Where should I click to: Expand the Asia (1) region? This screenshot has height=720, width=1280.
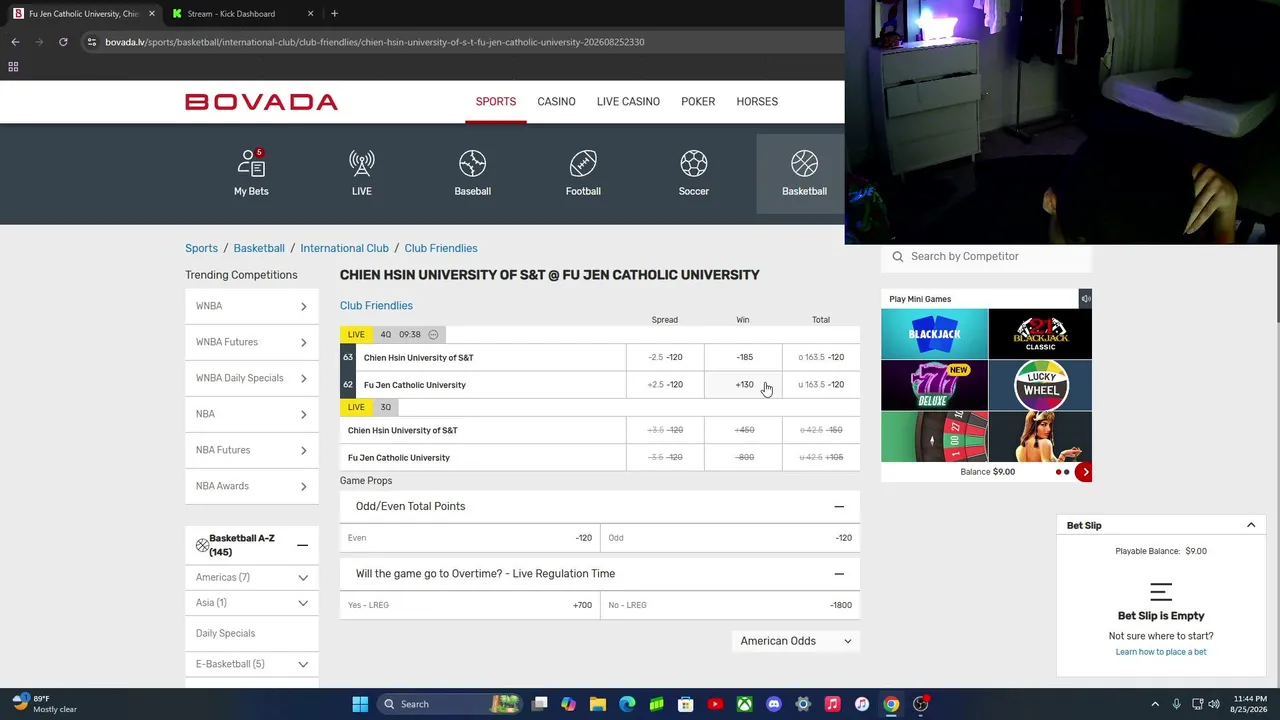[252, 603]
